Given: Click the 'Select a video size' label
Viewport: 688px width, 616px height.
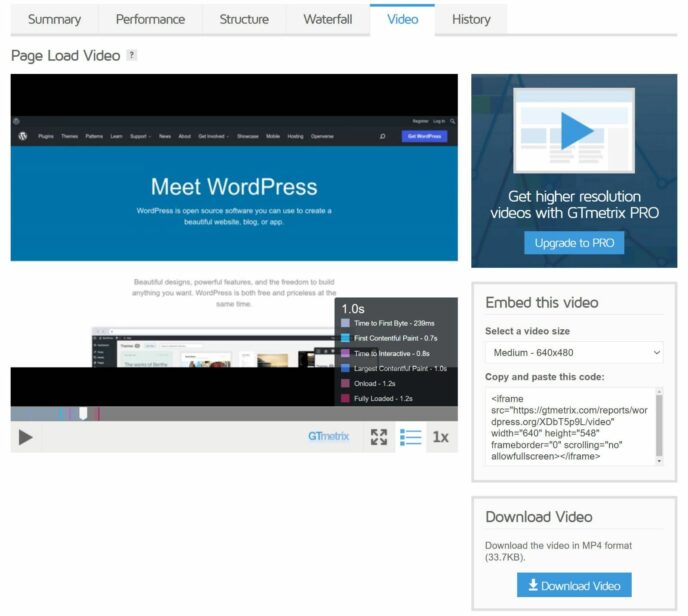Looking at the screenshot, I should pos(527,331).
